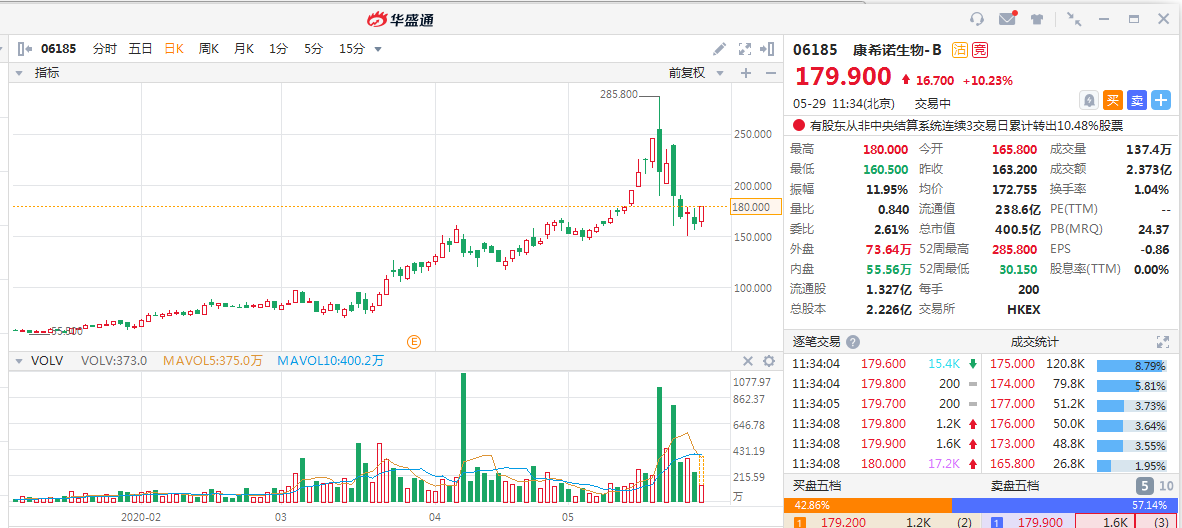Click the 逐笔交易 header
The image size is (1182, 528).
point(817,342)
